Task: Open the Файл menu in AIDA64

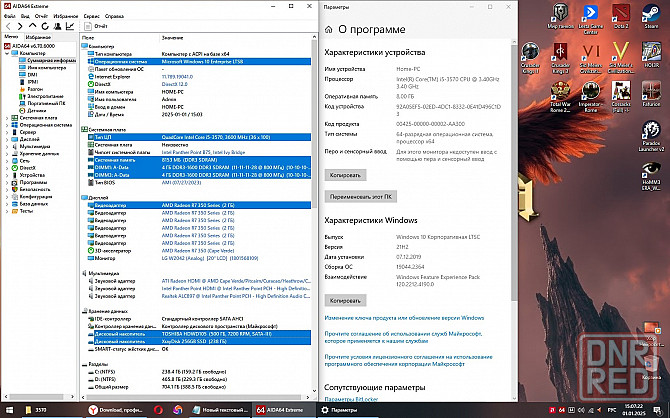Action: pos(9,16)
